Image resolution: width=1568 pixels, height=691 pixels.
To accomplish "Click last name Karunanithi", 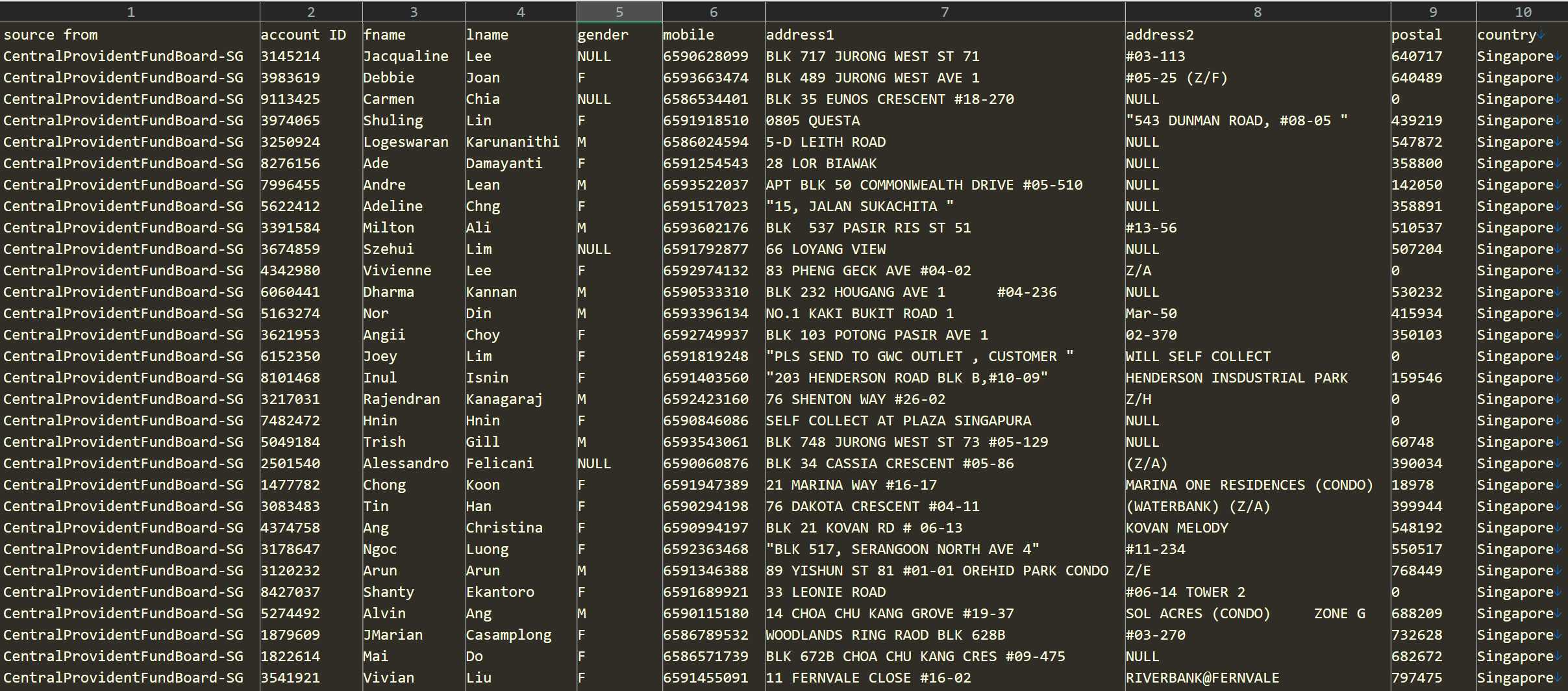I will point(512,142).
